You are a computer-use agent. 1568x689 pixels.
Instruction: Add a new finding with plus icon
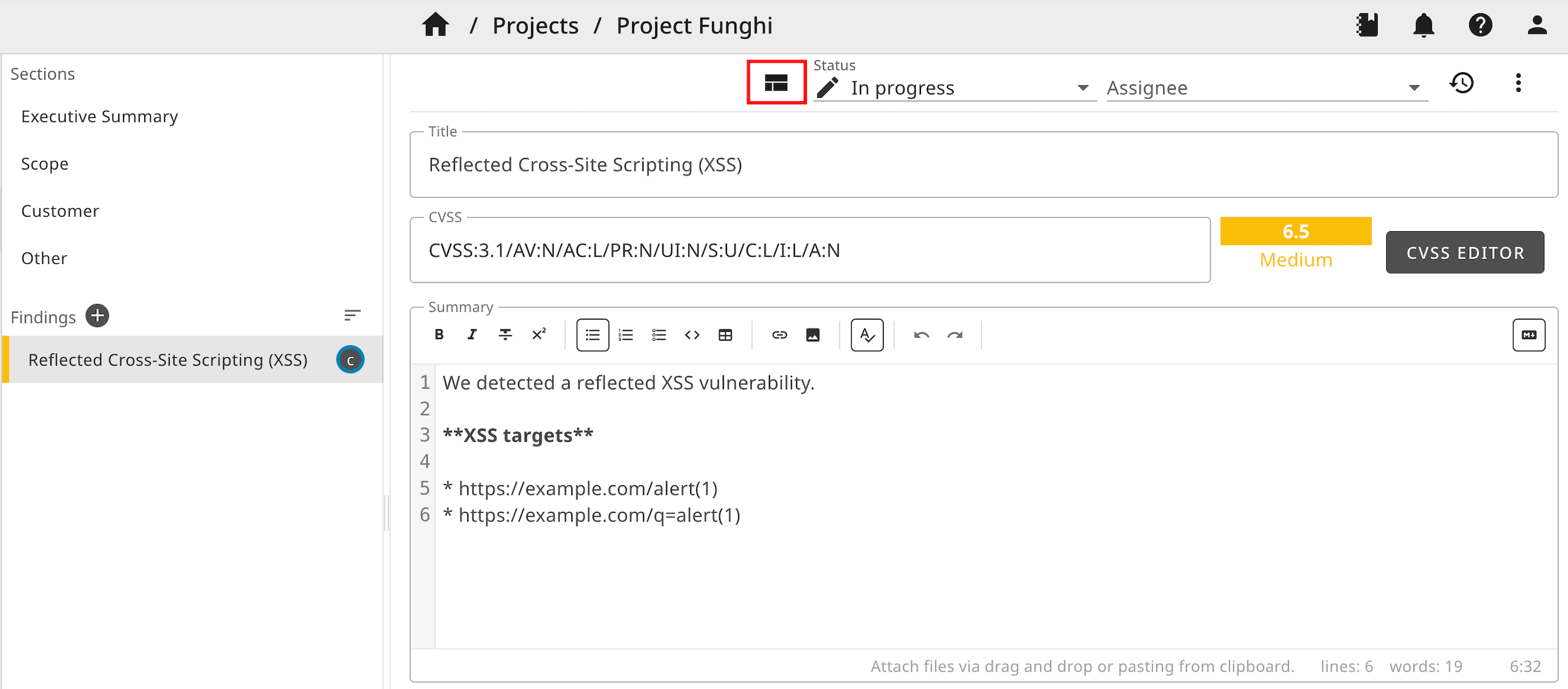(x=98, y=315)
